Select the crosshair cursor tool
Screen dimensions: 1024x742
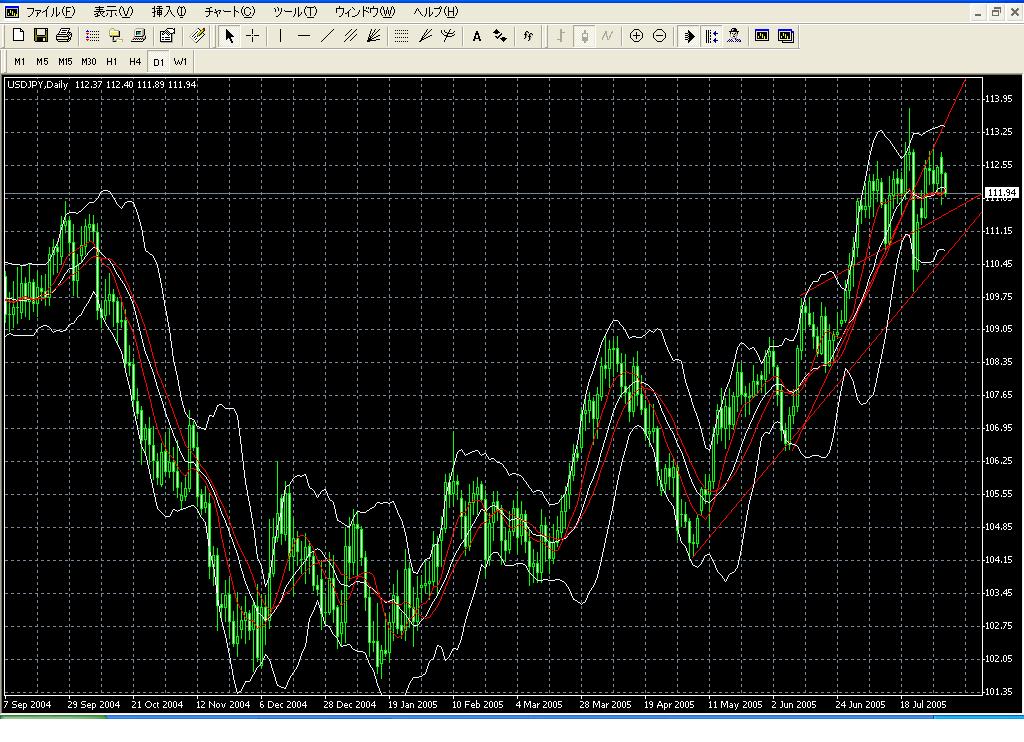pyautogui.click(x=253, y=36)
